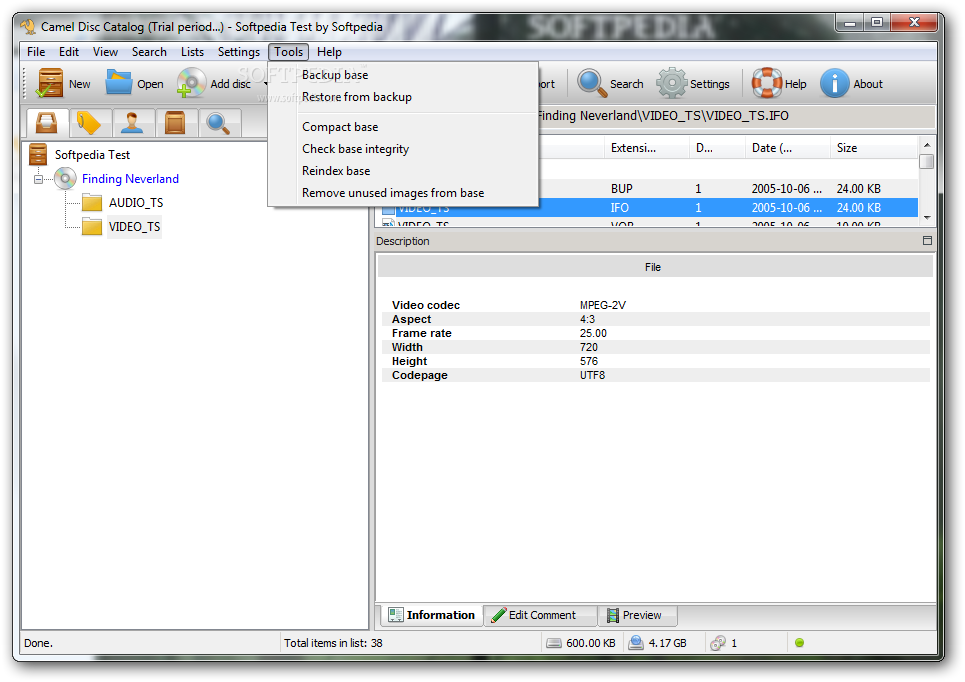Click the Help lifebuoy icon
The image size is (965, 682).
(767, 83)
